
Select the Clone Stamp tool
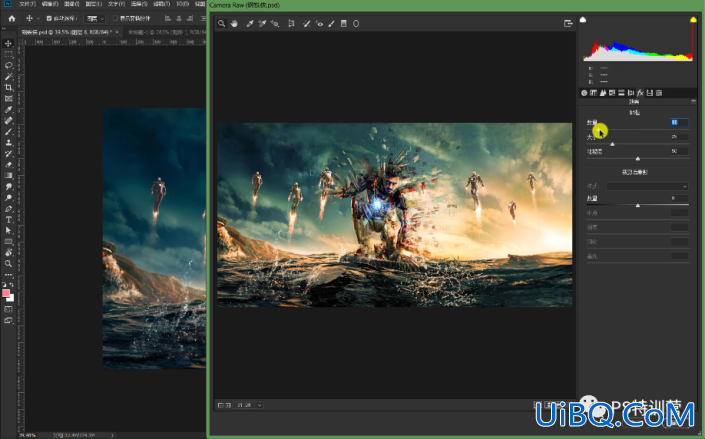pyautogui.click(x=9, y=143)
